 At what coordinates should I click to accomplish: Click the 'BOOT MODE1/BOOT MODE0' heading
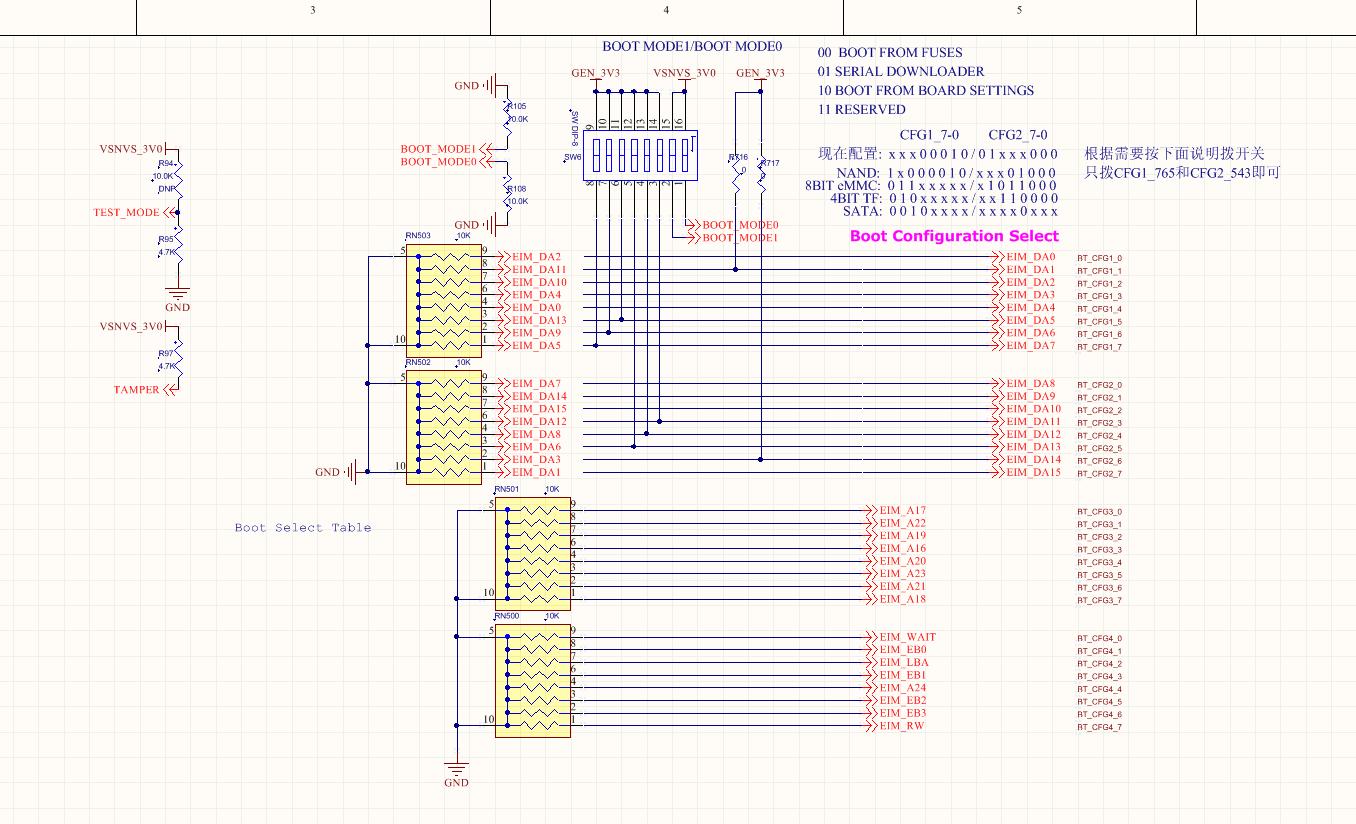pyautogui.click(x=692, y=46)
